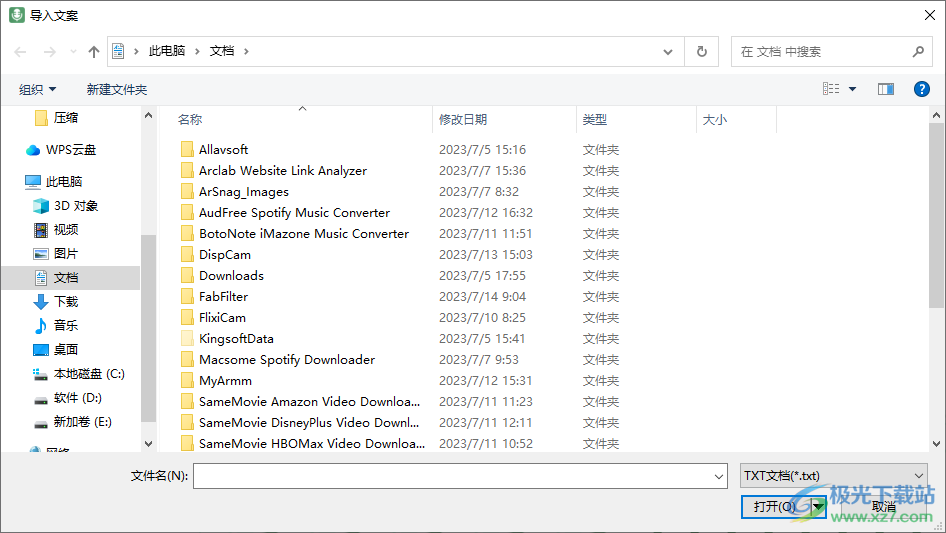This screenshot has width=946, height=533.
Task: Go forward with the right arrow button
Action: (49, 52)
